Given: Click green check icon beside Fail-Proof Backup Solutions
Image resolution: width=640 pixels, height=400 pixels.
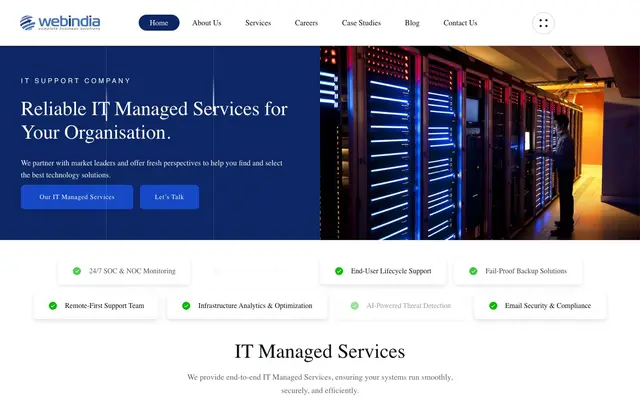Looking at the screenshot, I should (x=473, y=271).
